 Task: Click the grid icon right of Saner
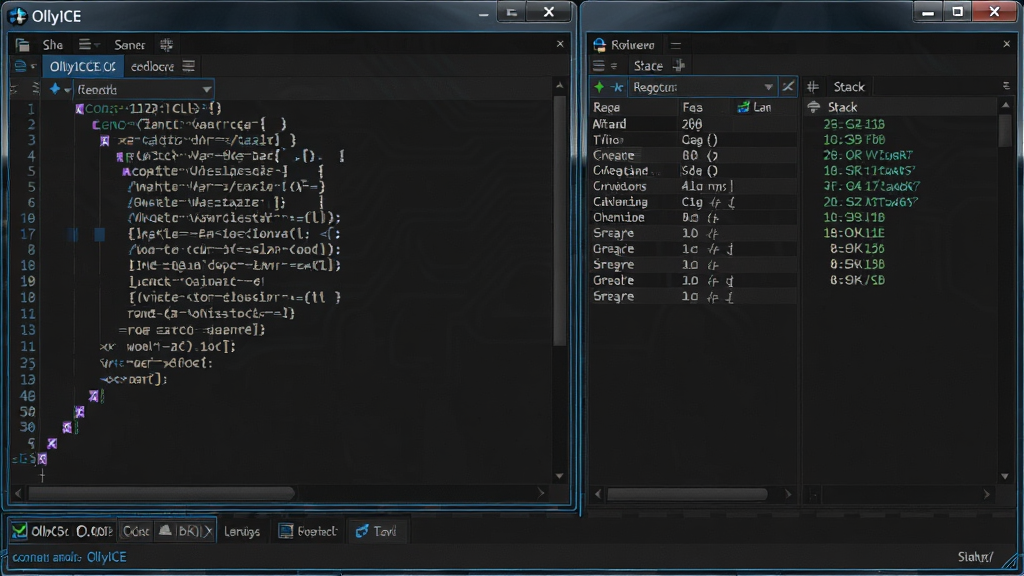pos(167,44)
